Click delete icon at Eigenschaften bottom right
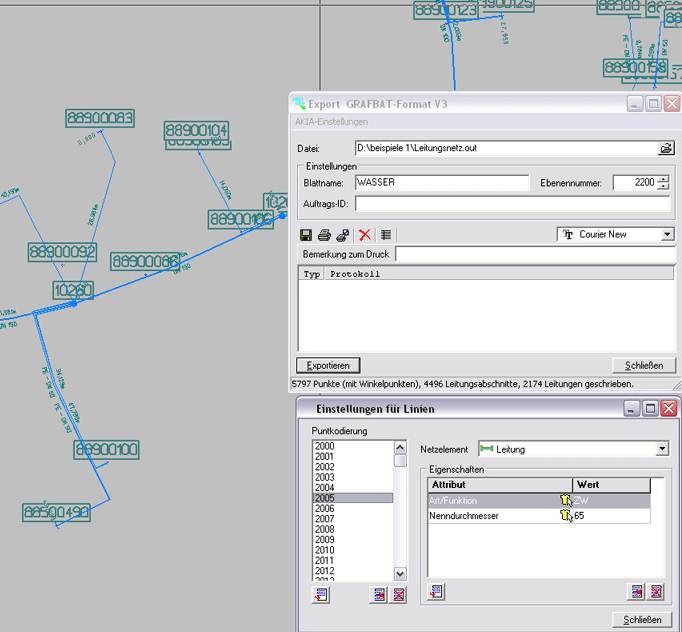The width and height of the screenshot is (682, 632). click(656, 592)
